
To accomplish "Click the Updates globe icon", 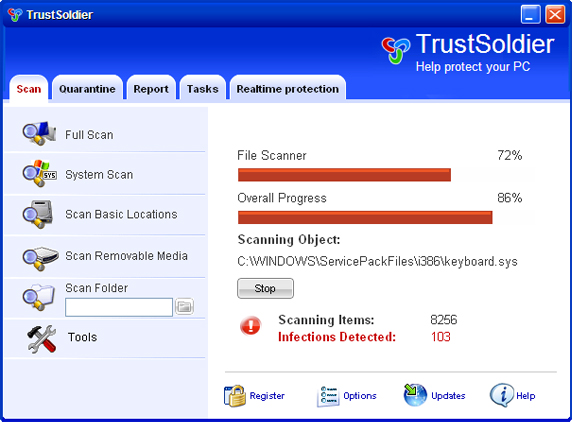I will point(415,395).
